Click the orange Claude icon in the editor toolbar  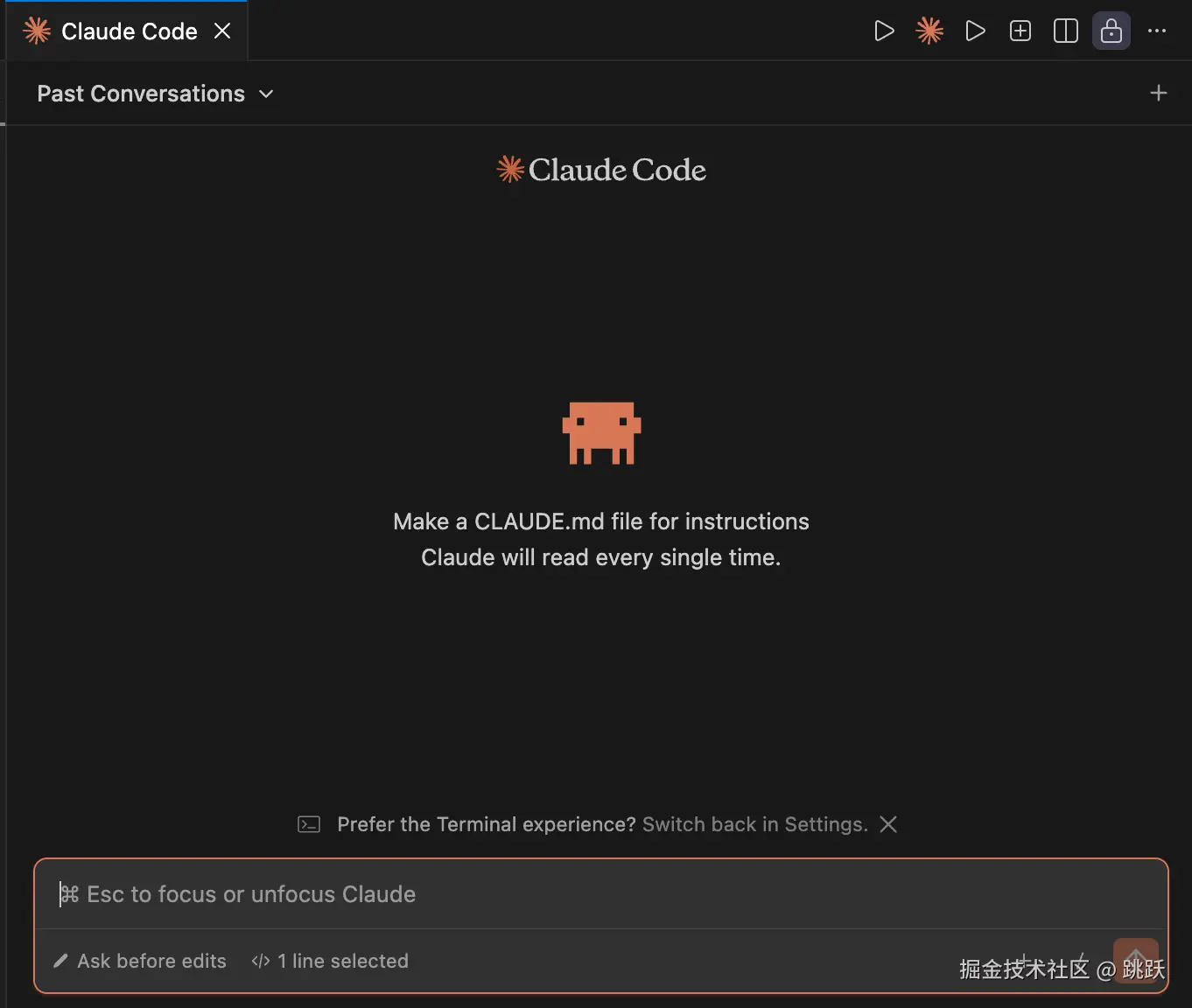[x=929, y=31]
